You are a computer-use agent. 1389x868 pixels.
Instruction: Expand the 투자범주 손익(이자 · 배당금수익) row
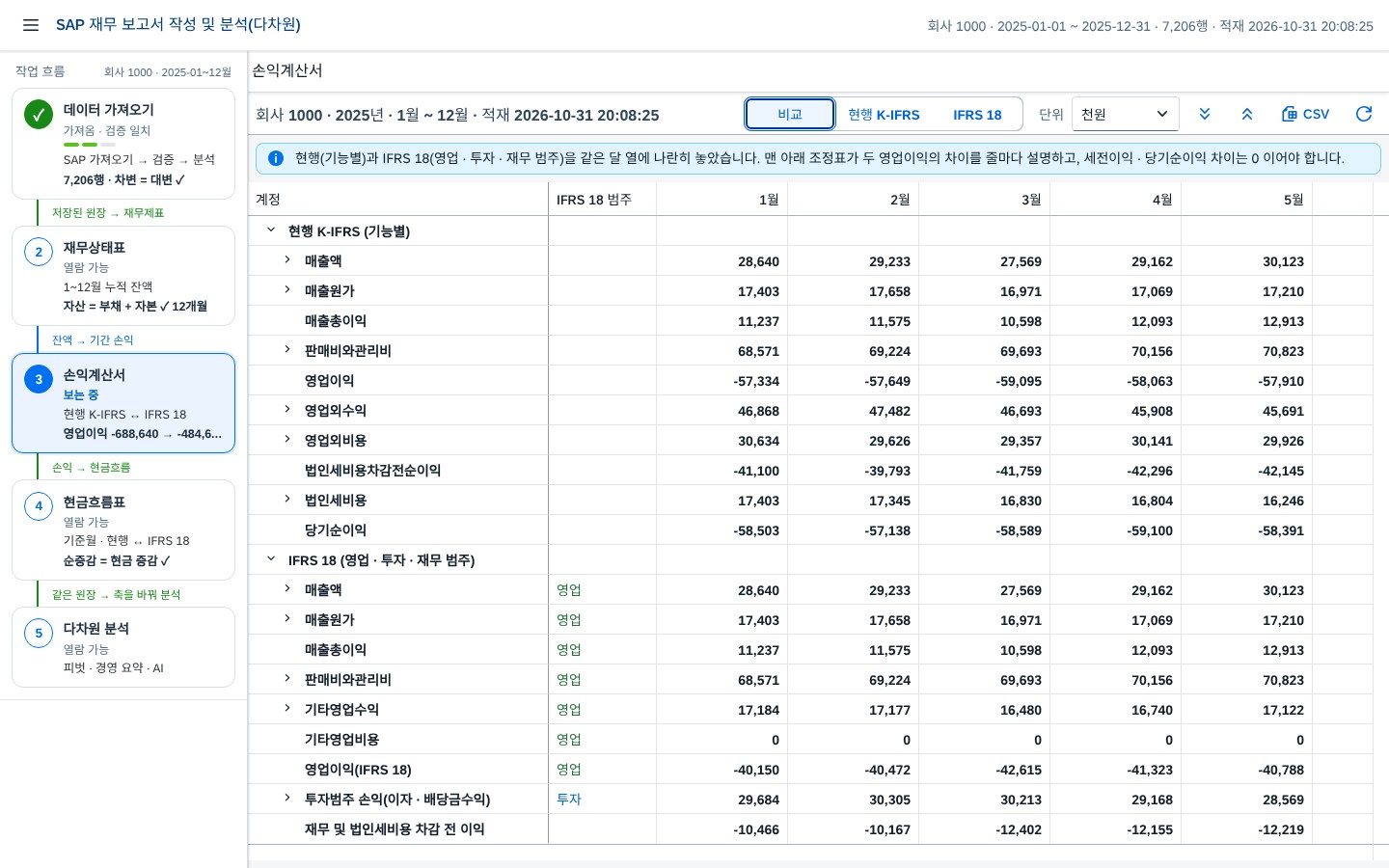point(287,799)
